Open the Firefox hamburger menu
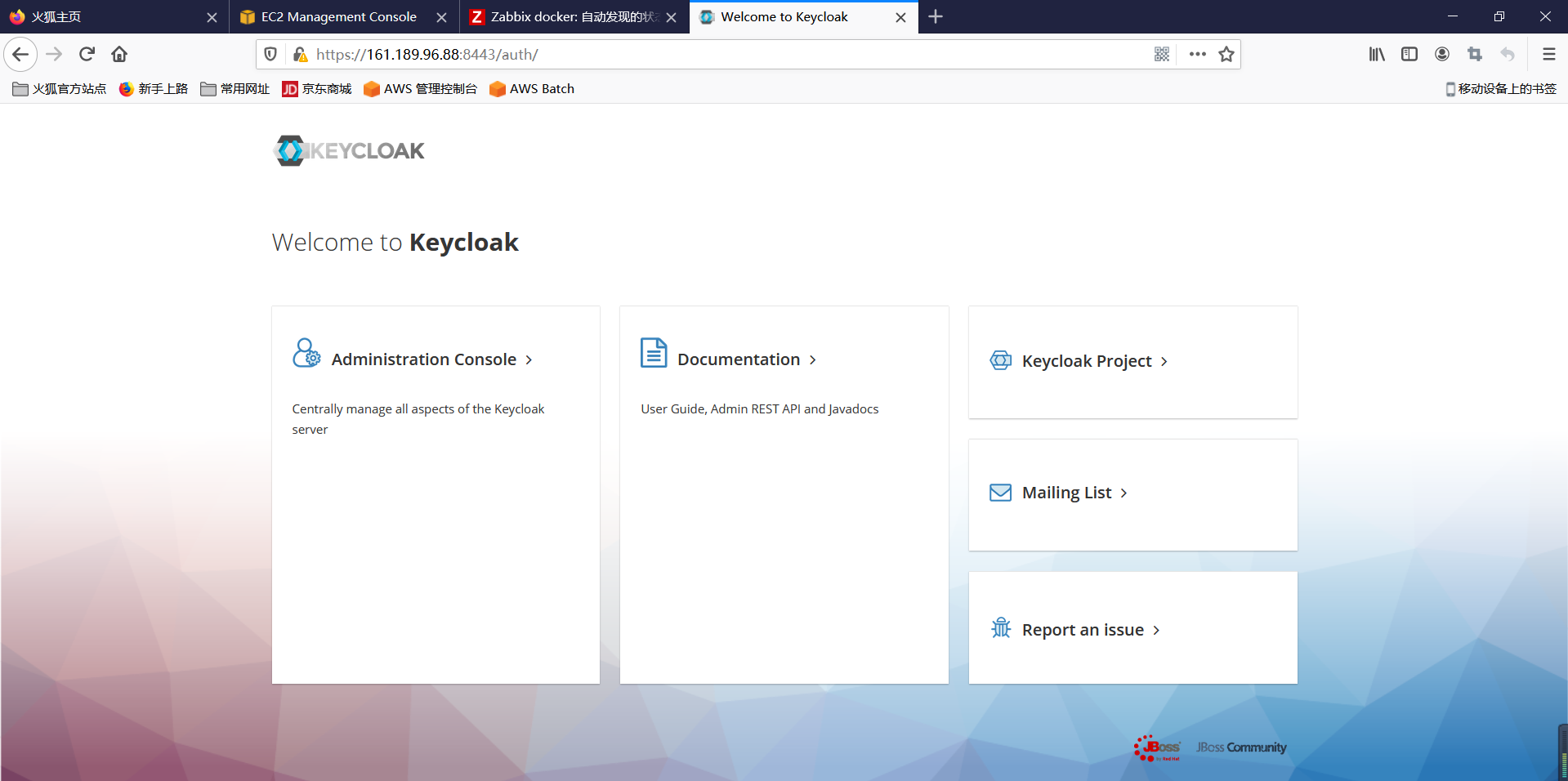 1548,54
